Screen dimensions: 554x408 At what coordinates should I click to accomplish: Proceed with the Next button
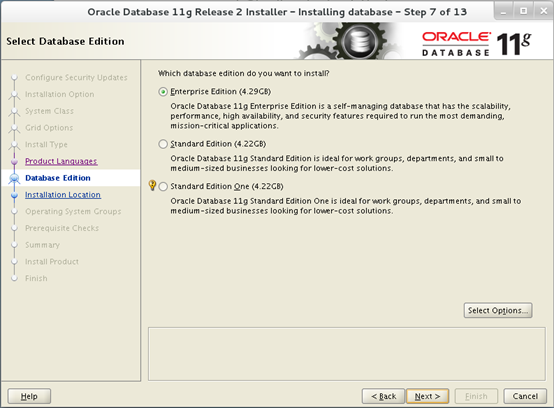tap(428, 396)
